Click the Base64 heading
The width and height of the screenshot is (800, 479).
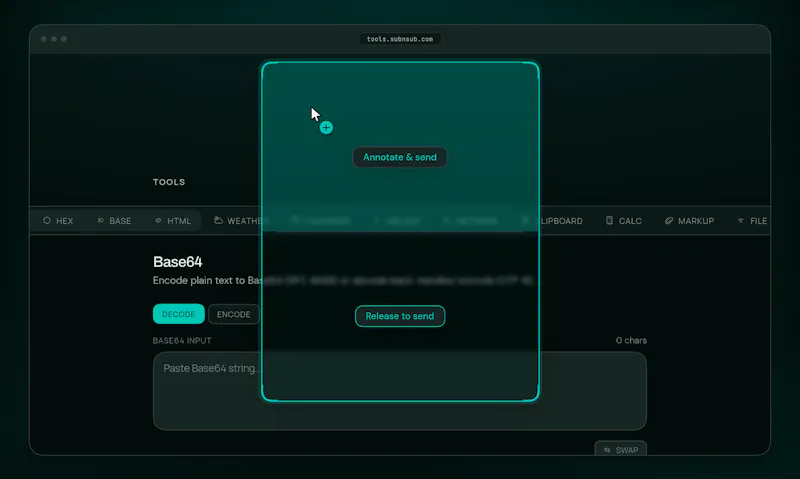click(x=178, y=262)
